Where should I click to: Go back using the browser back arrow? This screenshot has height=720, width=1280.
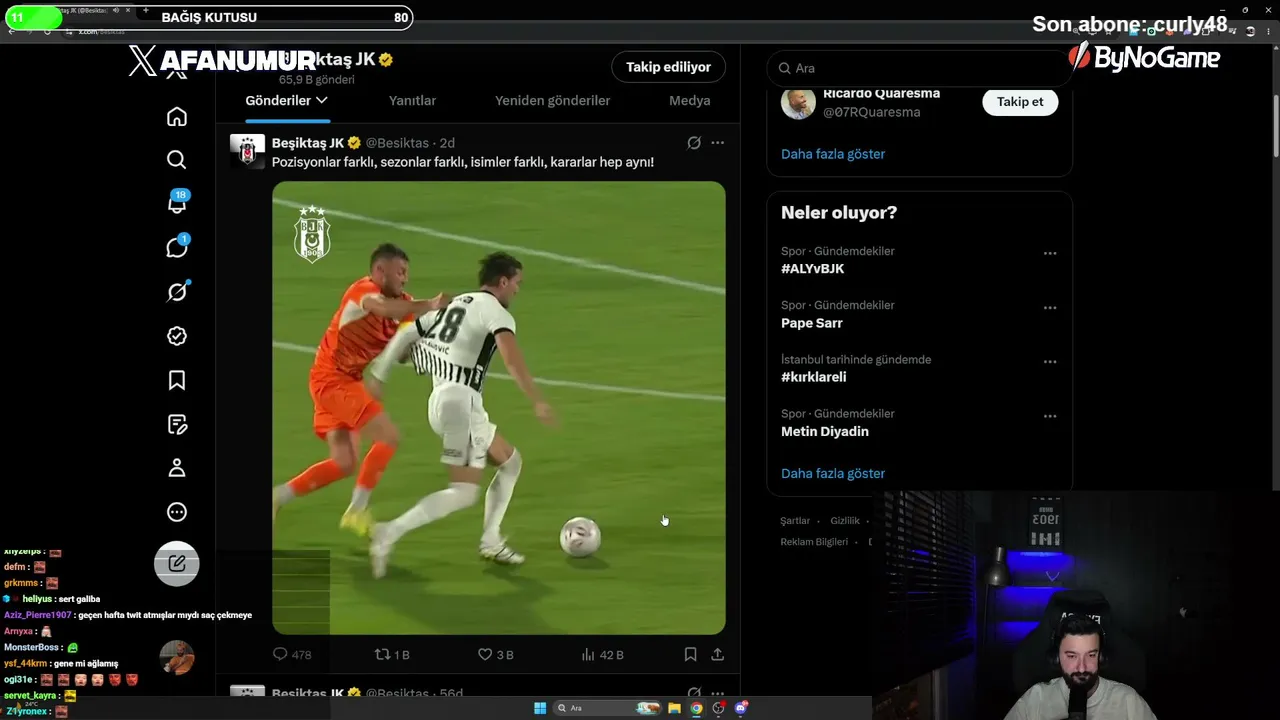click(11, 31)
